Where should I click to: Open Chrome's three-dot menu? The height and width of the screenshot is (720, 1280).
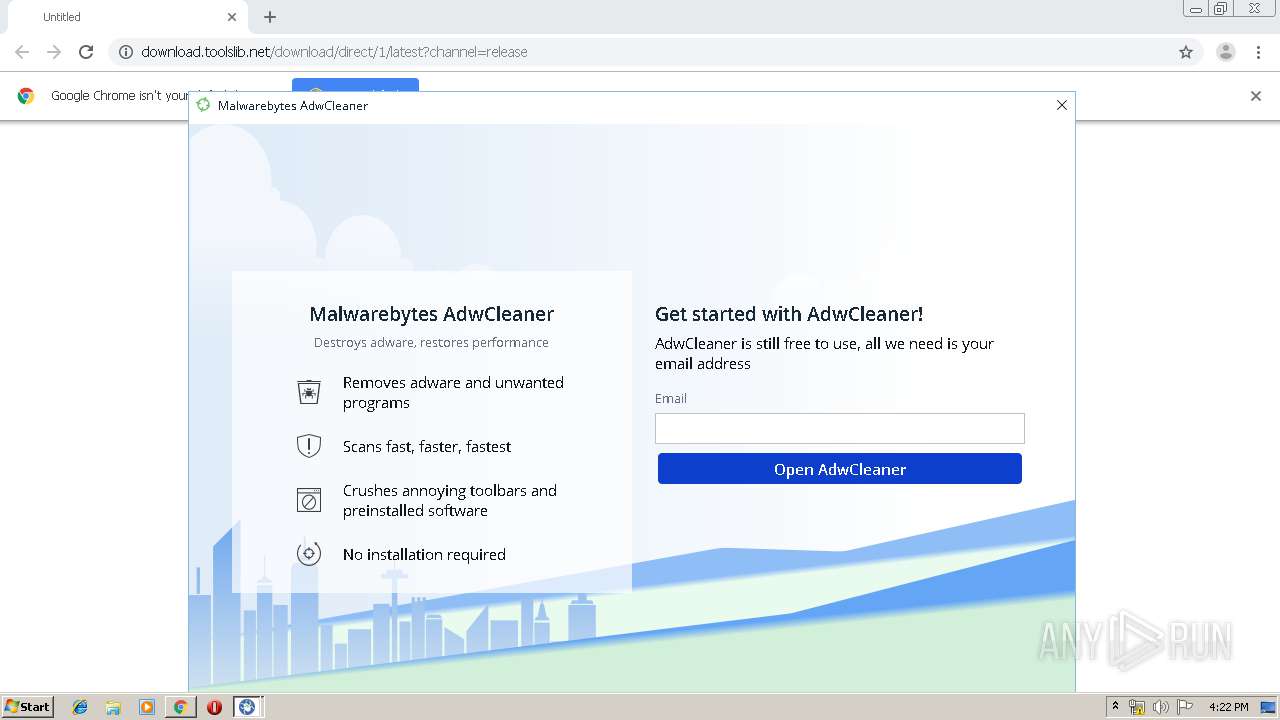coord(1258,52)
